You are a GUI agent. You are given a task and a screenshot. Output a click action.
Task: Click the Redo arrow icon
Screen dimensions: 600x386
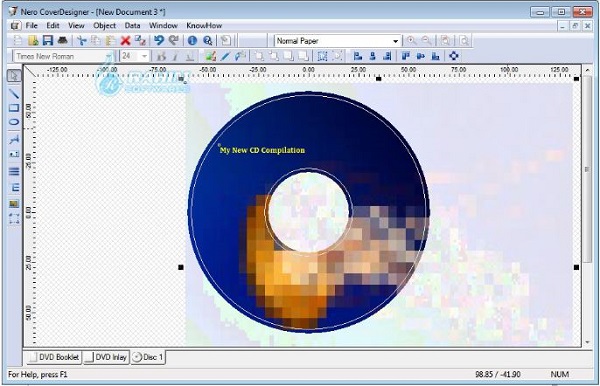click(174, 41)
